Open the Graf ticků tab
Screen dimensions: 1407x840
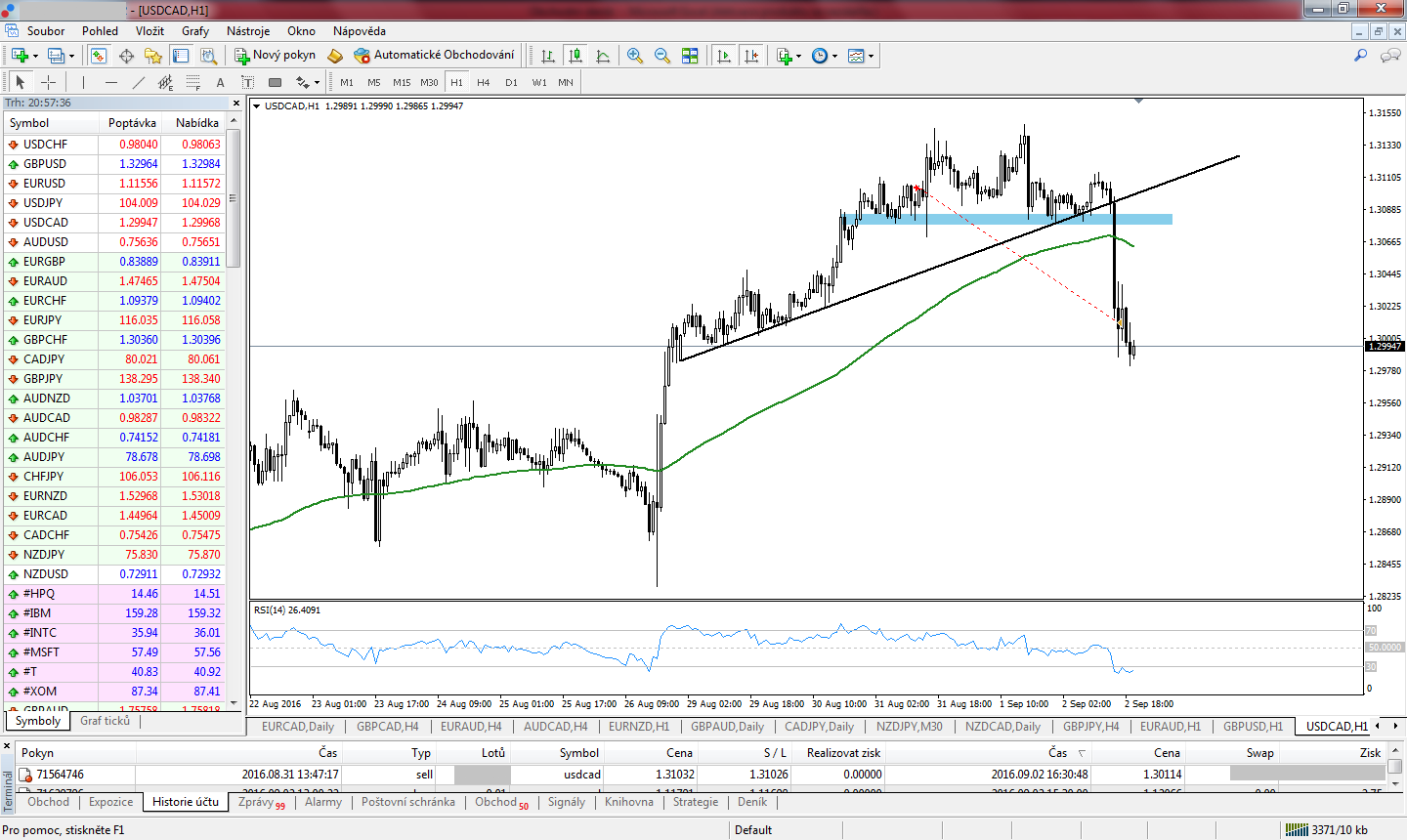[x=105, y=721]
